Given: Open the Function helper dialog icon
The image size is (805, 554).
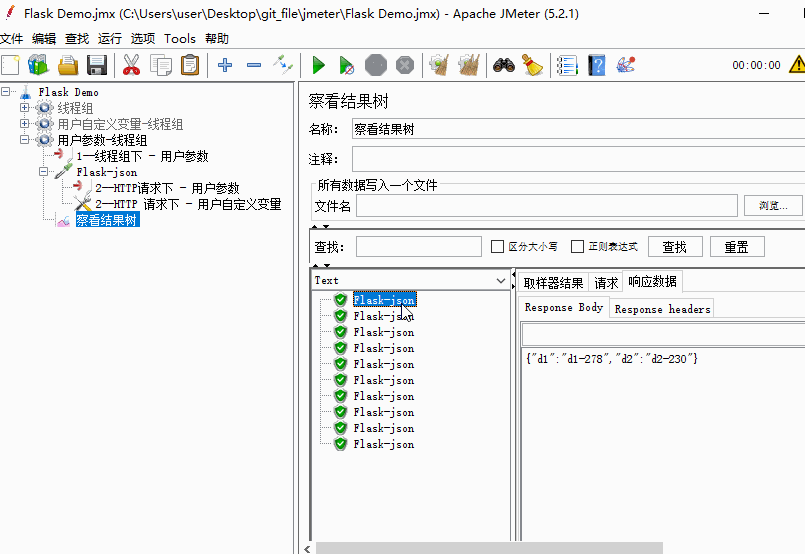Looking at the screenshot, I should point(567,65).
